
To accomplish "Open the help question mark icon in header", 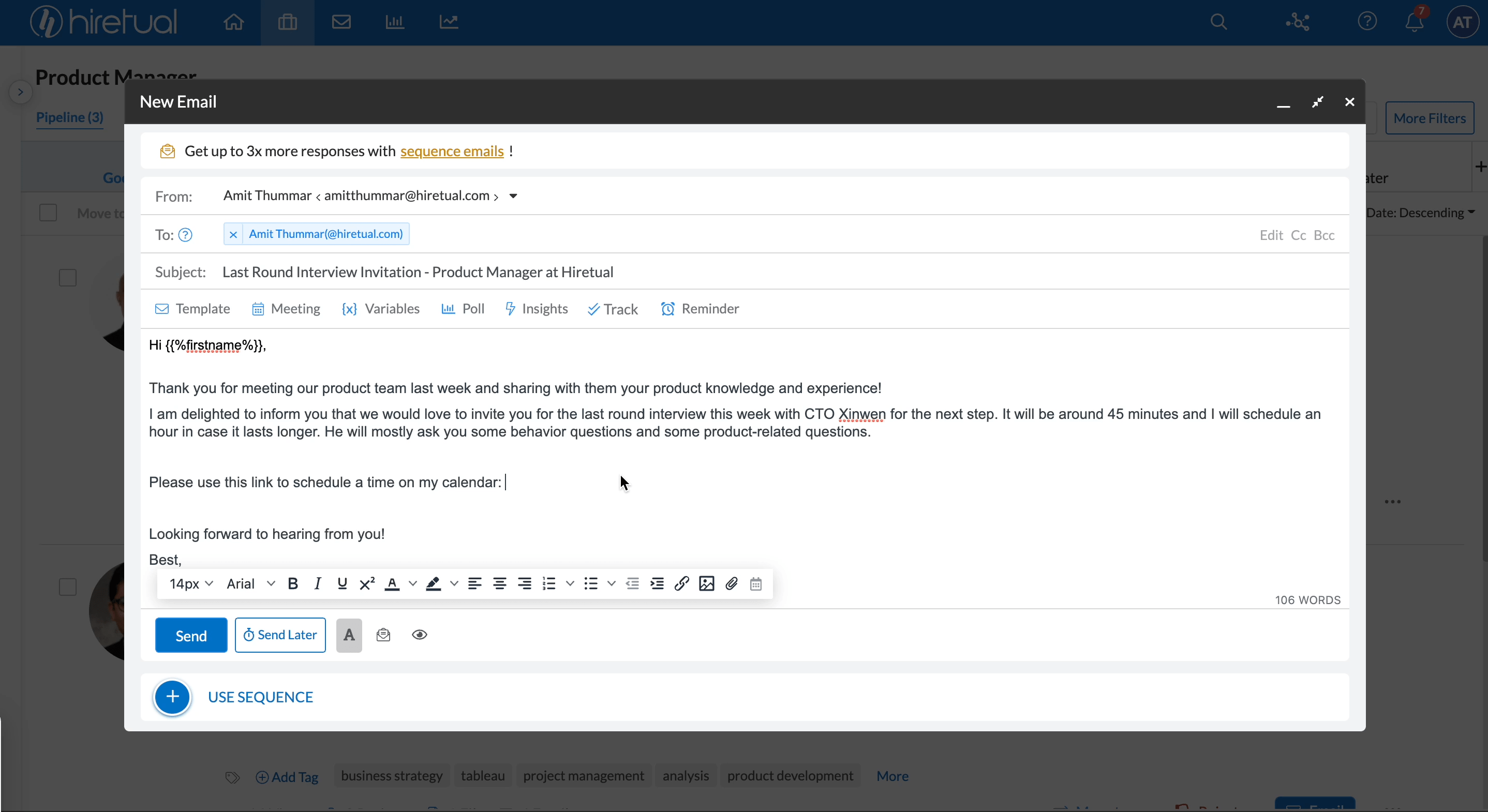I will (1367, 22).
